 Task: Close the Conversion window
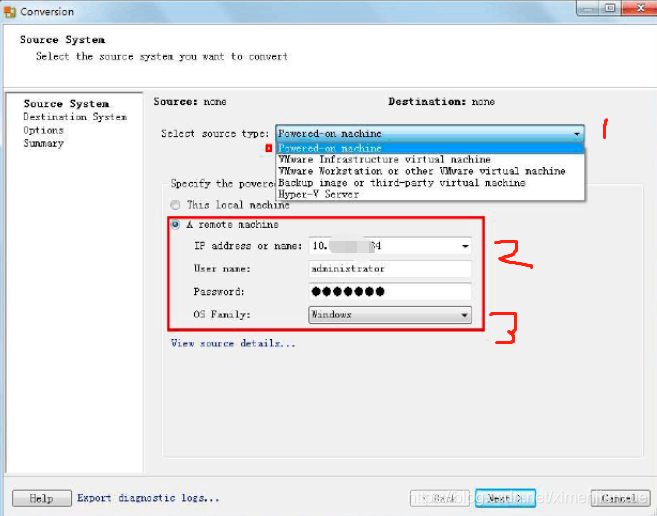click(639, 8)
